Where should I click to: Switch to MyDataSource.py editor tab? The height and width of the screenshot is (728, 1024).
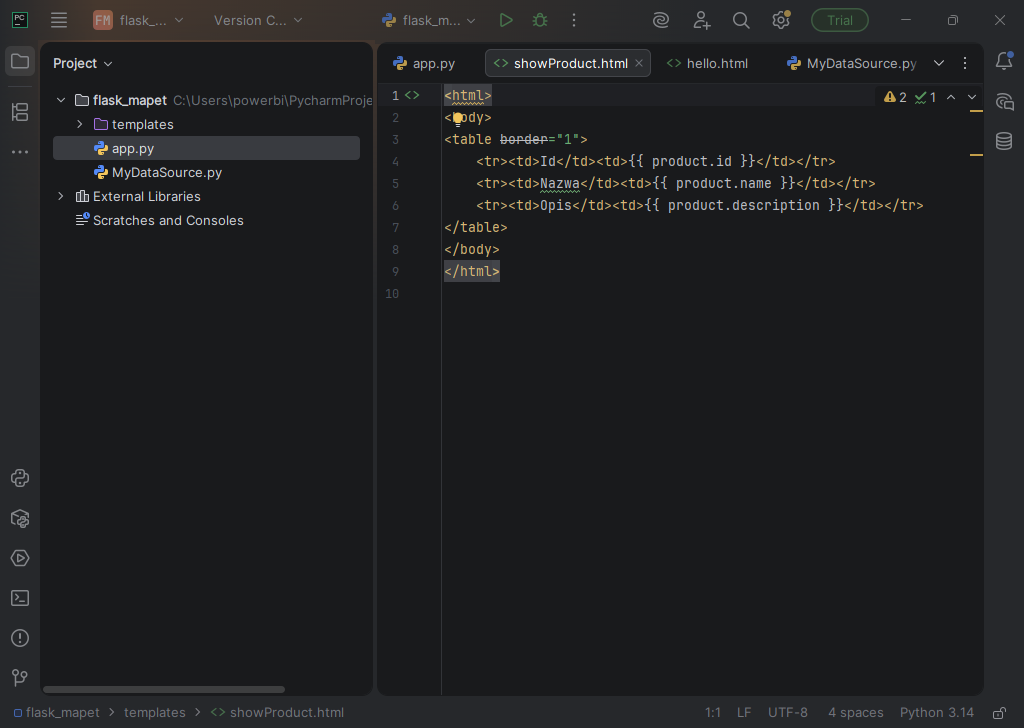[x=852, y=63]
